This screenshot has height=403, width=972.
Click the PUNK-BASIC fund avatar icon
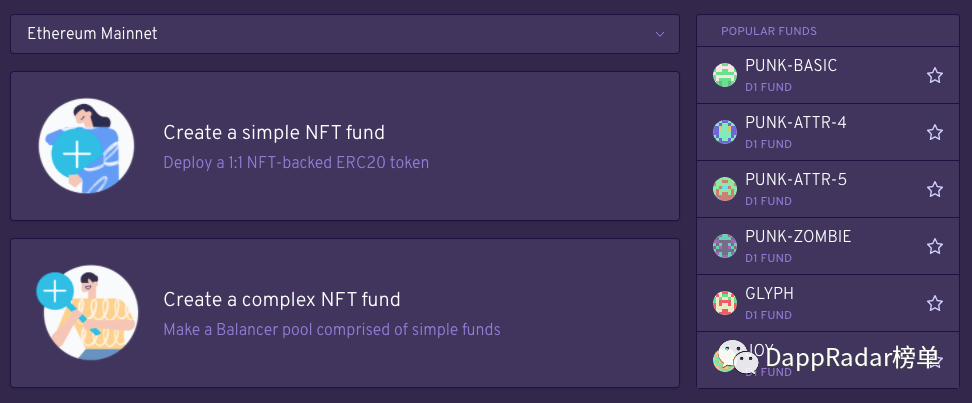click(724, 75)
